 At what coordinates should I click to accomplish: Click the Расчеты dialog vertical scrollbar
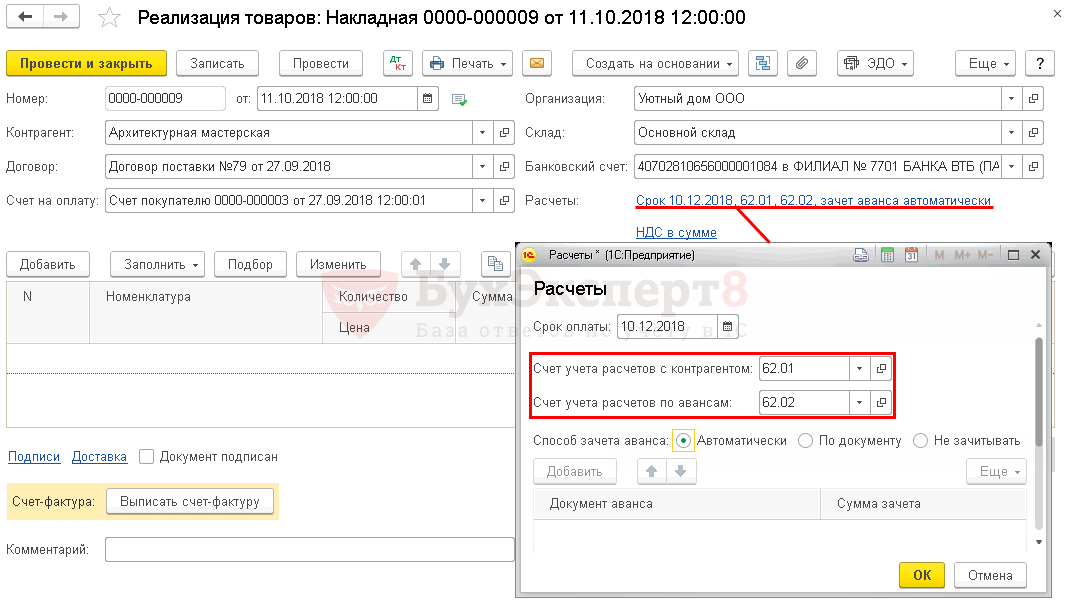tap(1039, 390)
